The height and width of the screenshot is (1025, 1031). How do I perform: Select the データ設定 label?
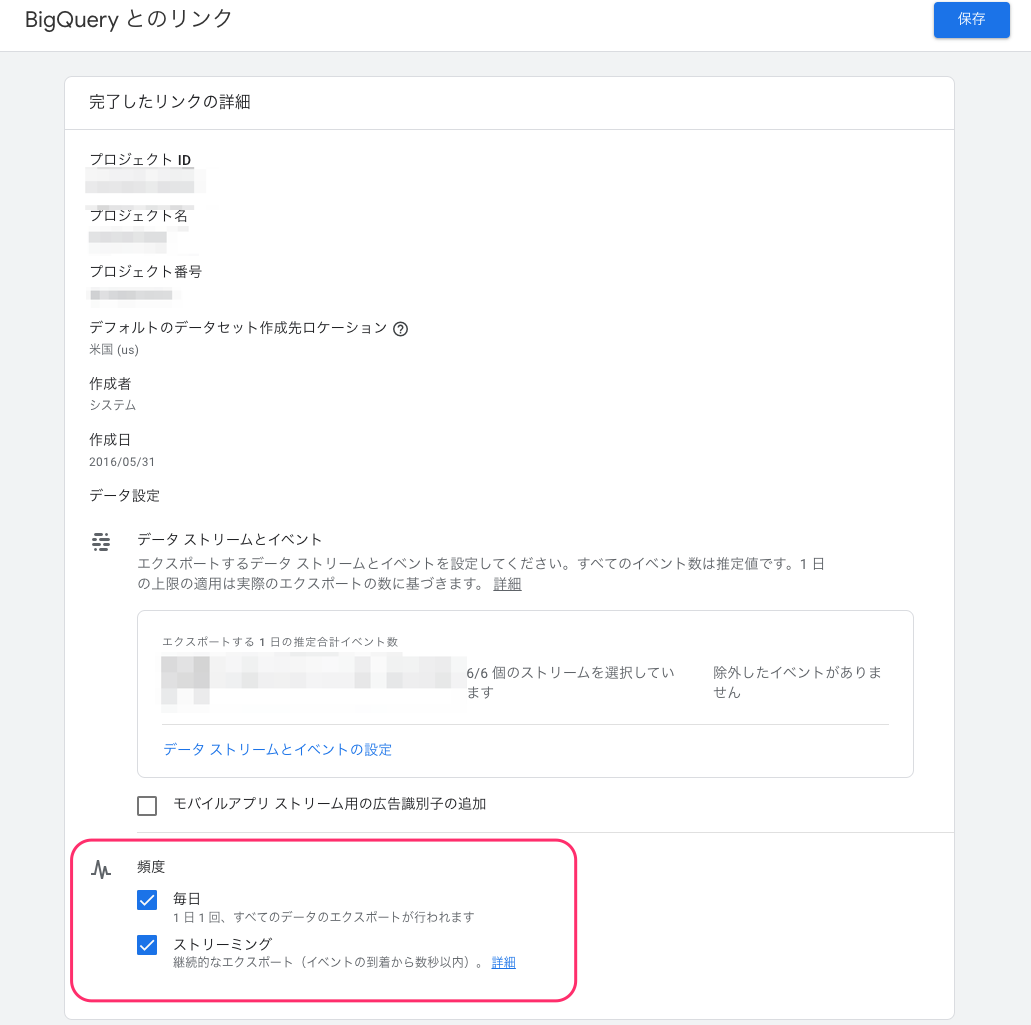pos(124,496)
